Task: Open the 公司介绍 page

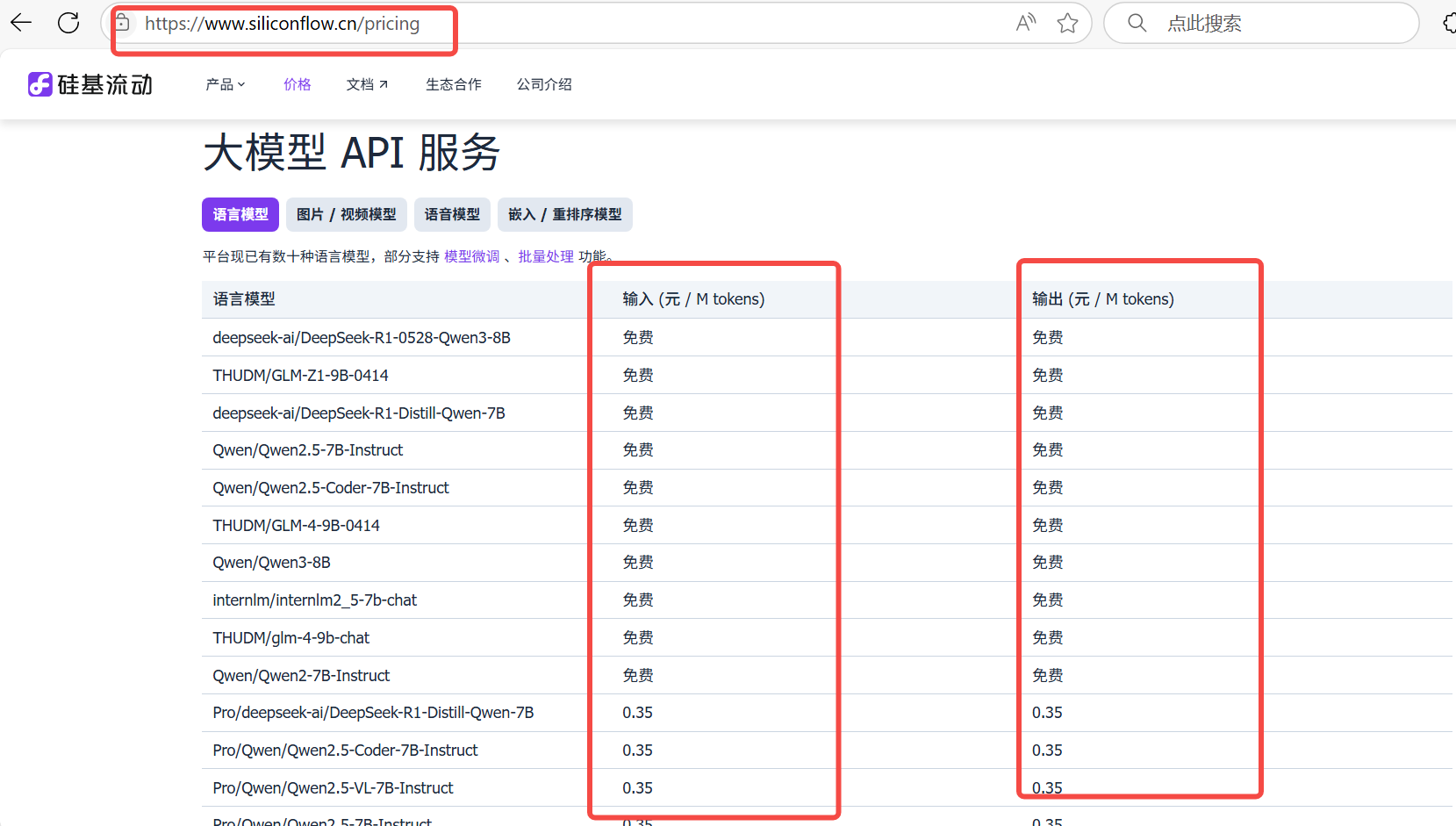Action: coord(544,84)
